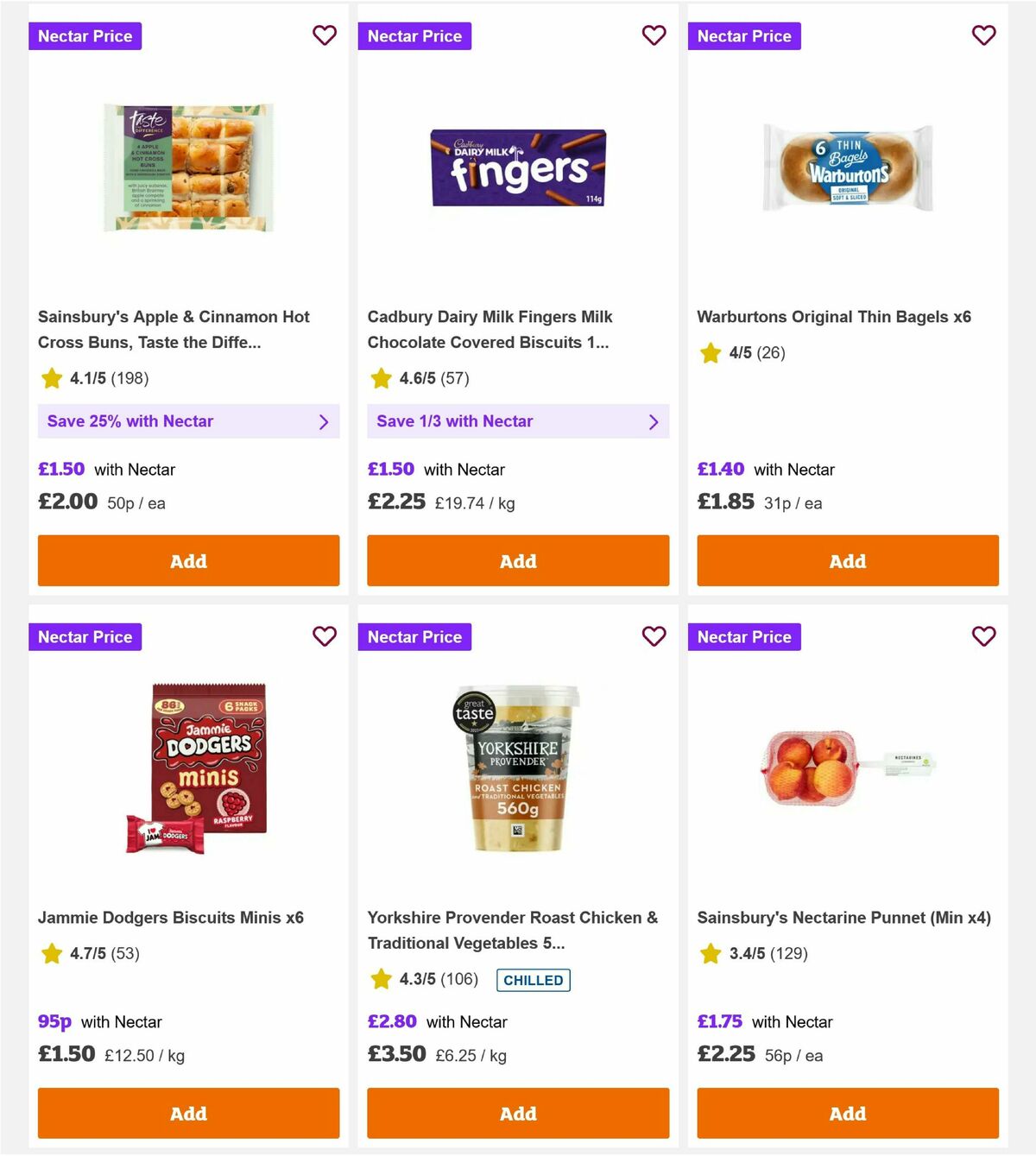
Task: Click the heart icon on the Nectarine Punnet
Action: pos(983,636)
